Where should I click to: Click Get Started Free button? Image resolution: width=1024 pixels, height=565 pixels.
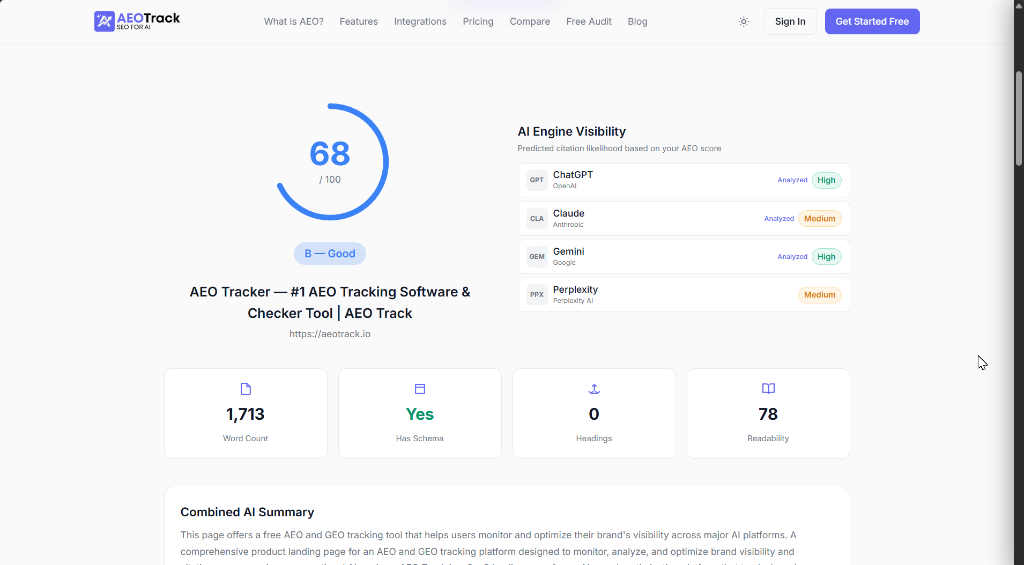[872, 22]
